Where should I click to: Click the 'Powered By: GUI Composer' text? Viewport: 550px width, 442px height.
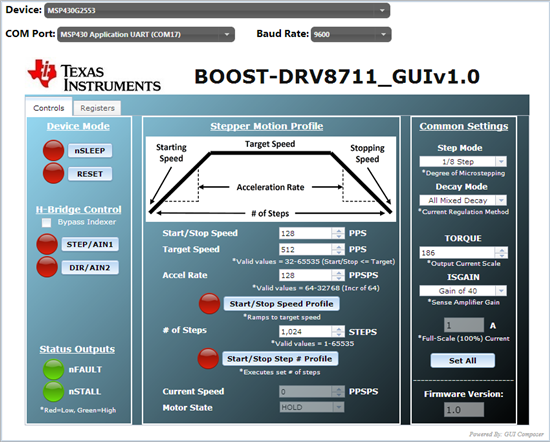pos(506,434)
